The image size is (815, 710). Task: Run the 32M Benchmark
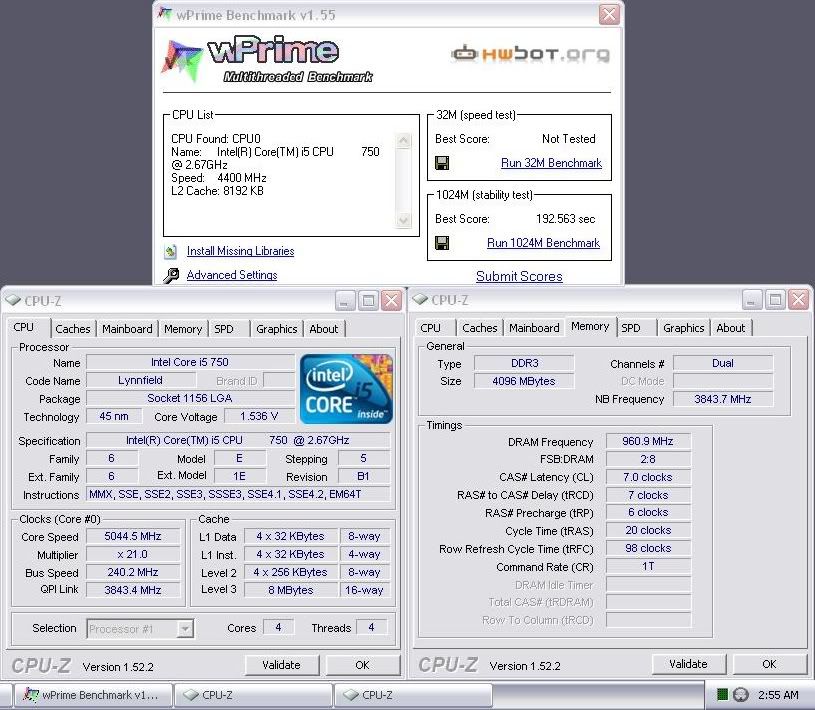click(x=551, y=163)
